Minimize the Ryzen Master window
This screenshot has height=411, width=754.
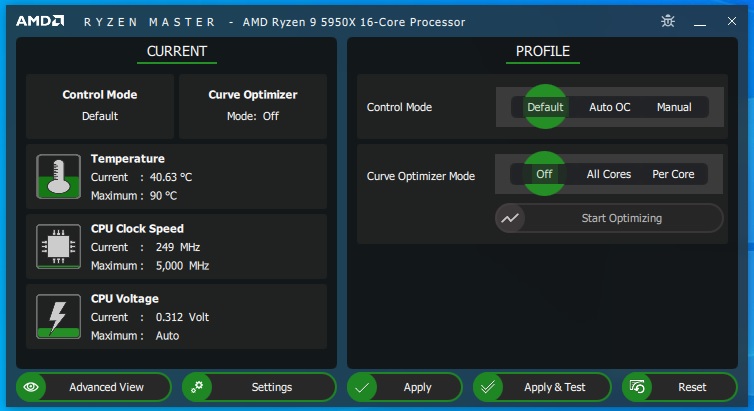tap(702, 21)
